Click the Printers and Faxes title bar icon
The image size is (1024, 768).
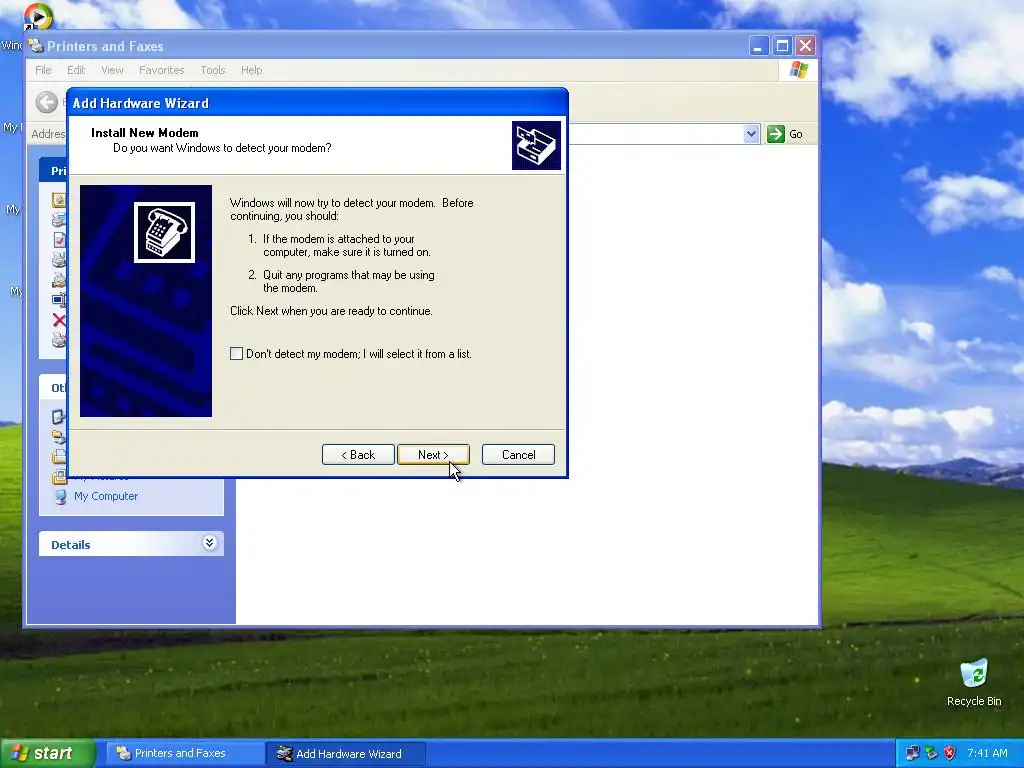(x=37, y=46)
